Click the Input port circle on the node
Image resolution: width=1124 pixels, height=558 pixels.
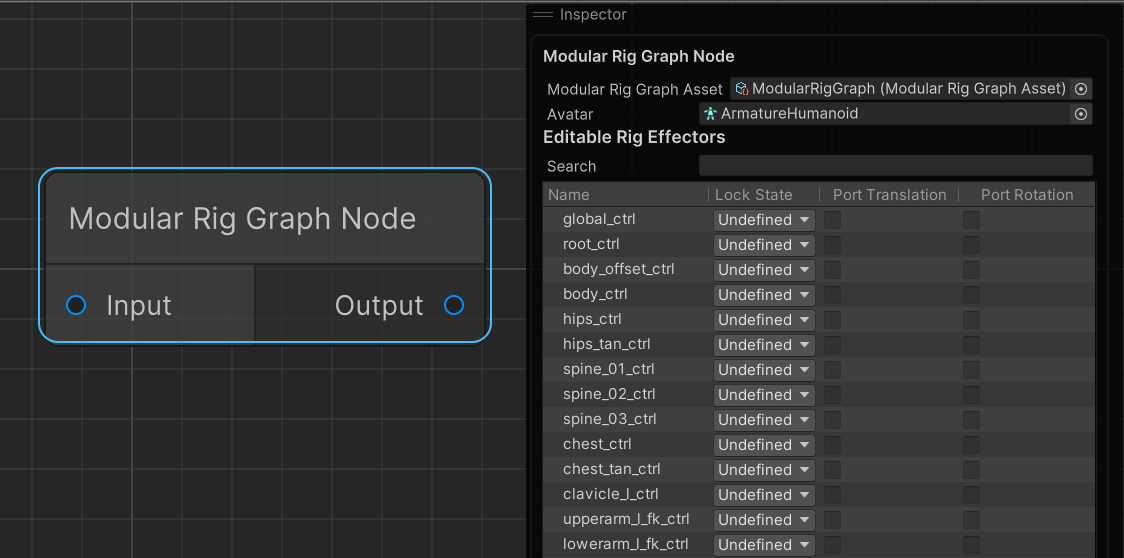click(76, 305)
